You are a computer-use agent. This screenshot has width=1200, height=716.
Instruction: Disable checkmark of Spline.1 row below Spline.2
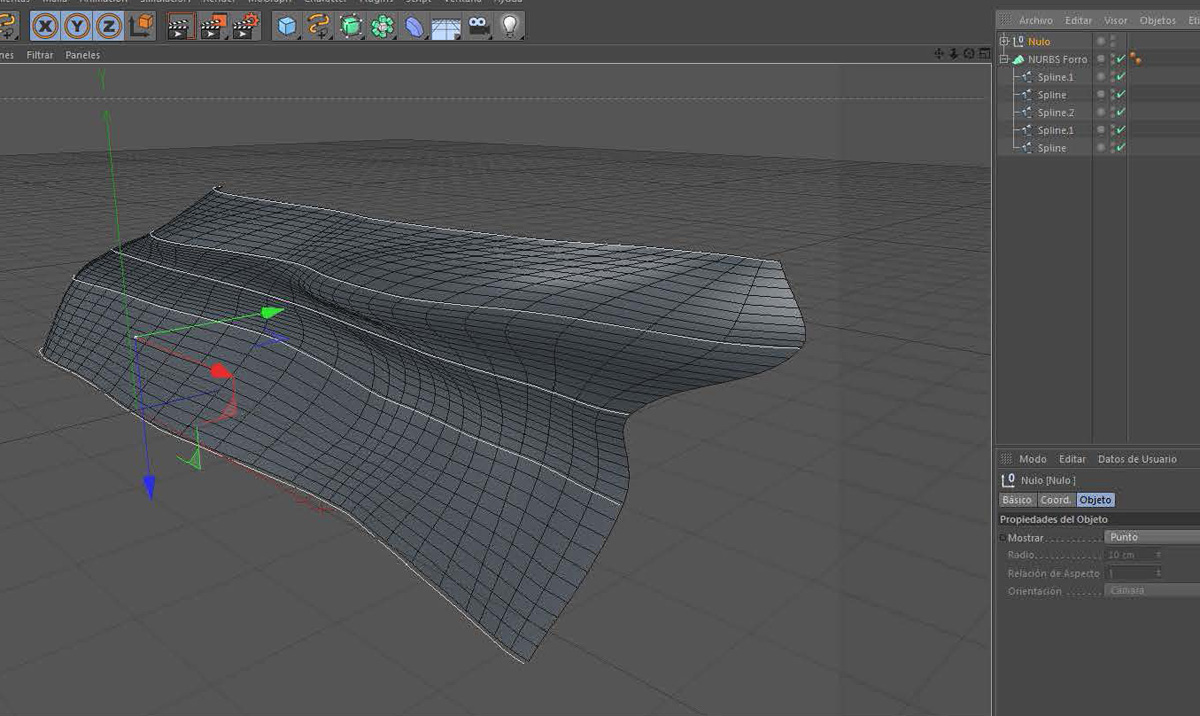click(x=1120, y=130)
